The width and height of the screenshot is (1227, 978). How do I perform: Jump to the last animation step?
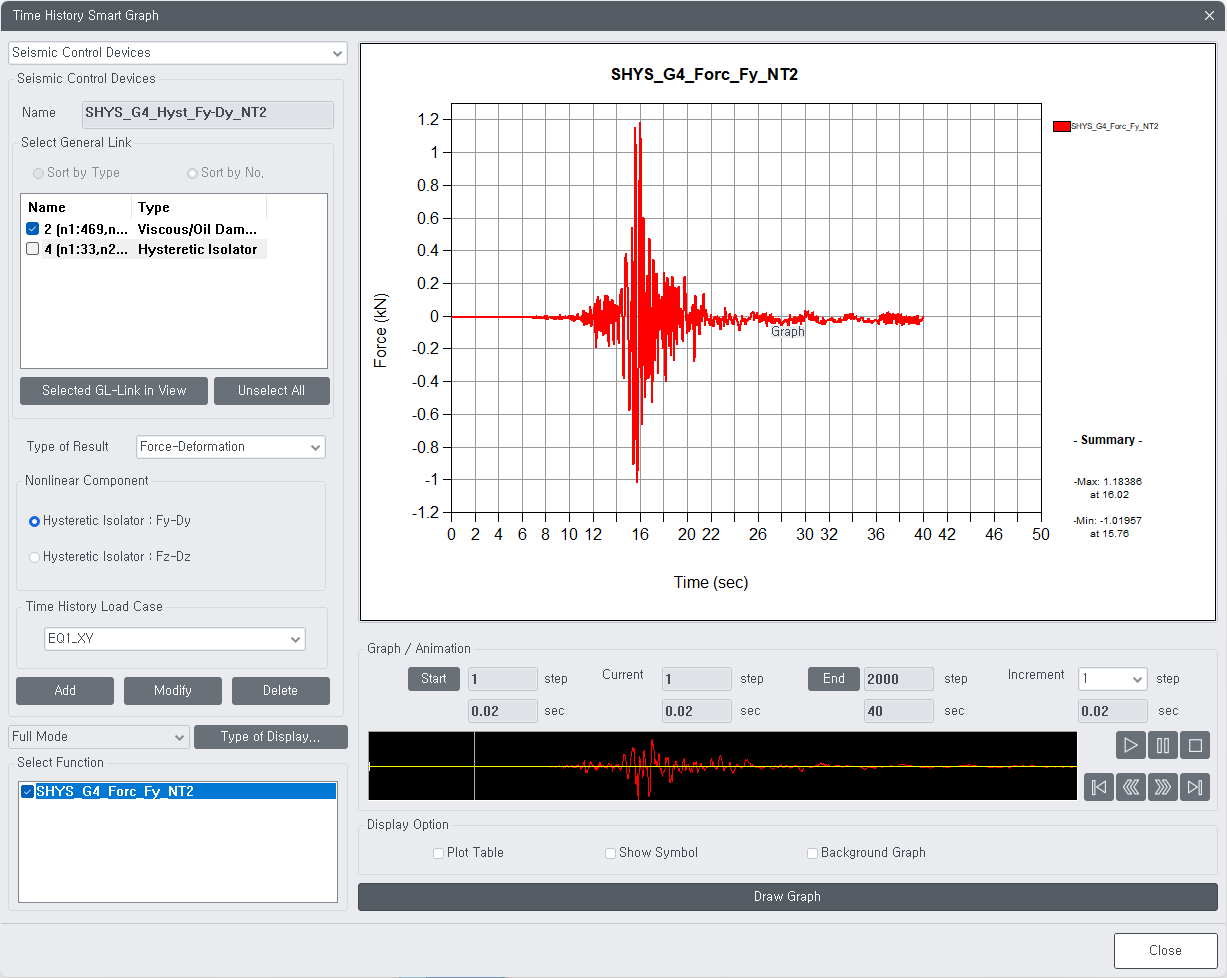click(x=1195, y=787)
